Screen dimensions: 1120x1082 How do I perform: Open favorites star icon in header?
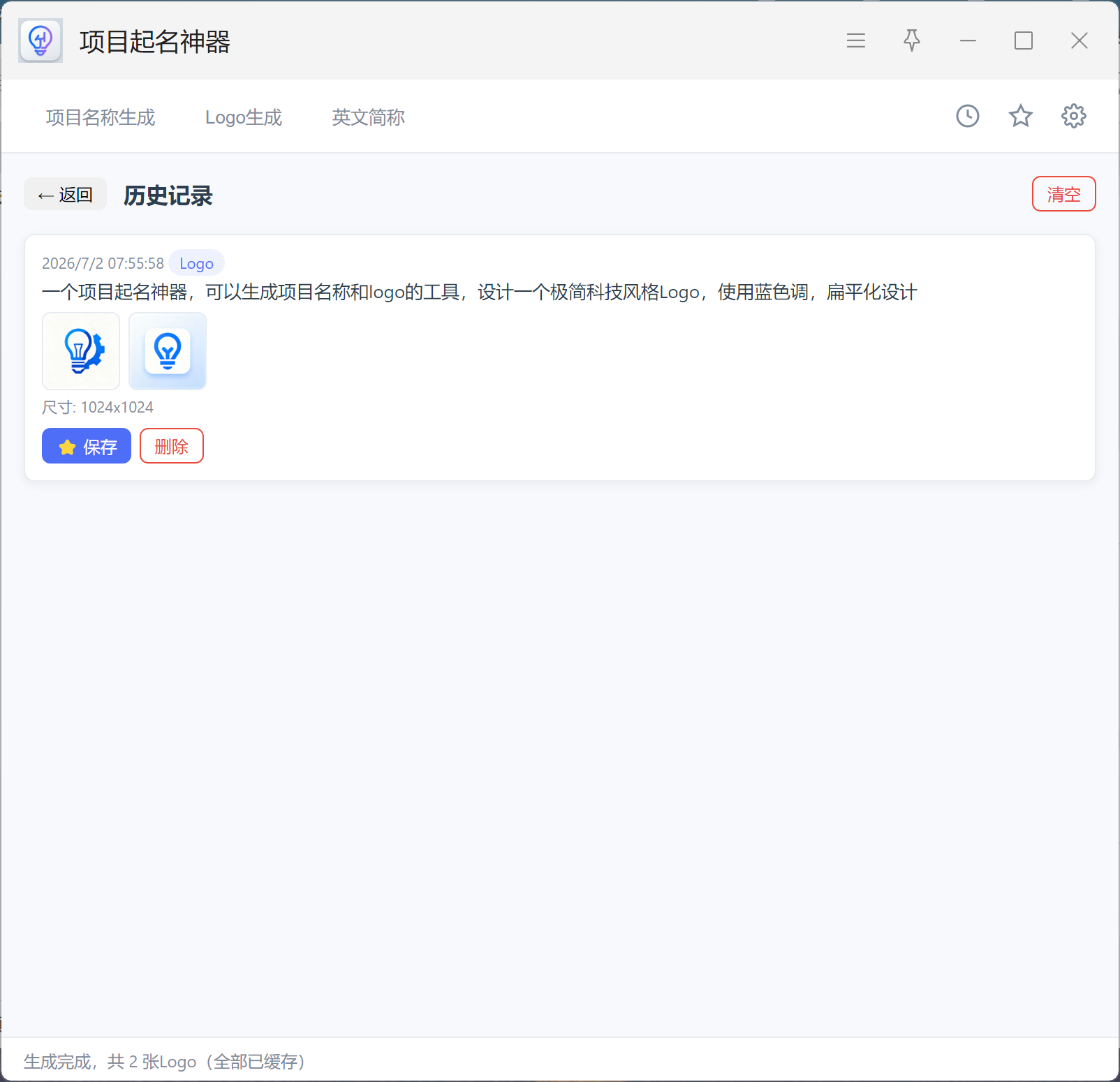click(1020, 116)
